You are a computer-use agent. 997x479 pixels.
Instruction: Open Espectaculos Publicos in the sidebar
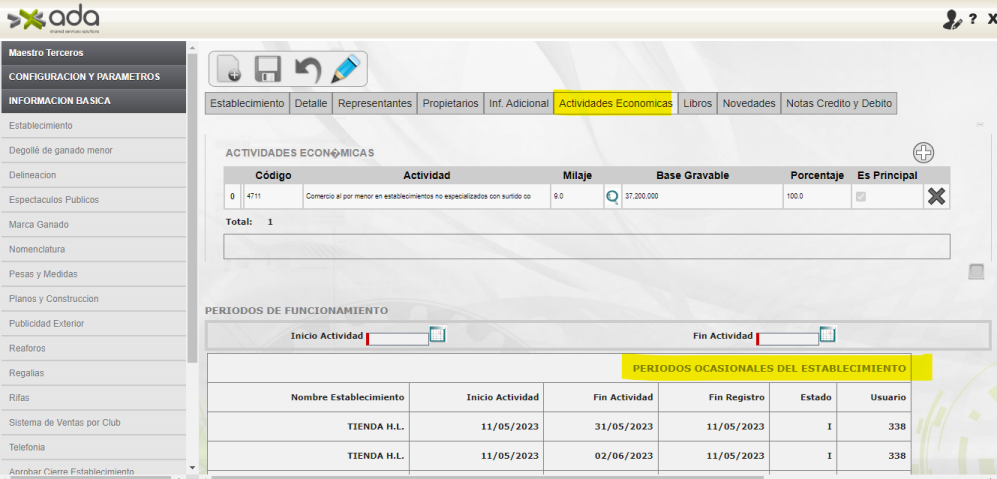coord(54,200)
